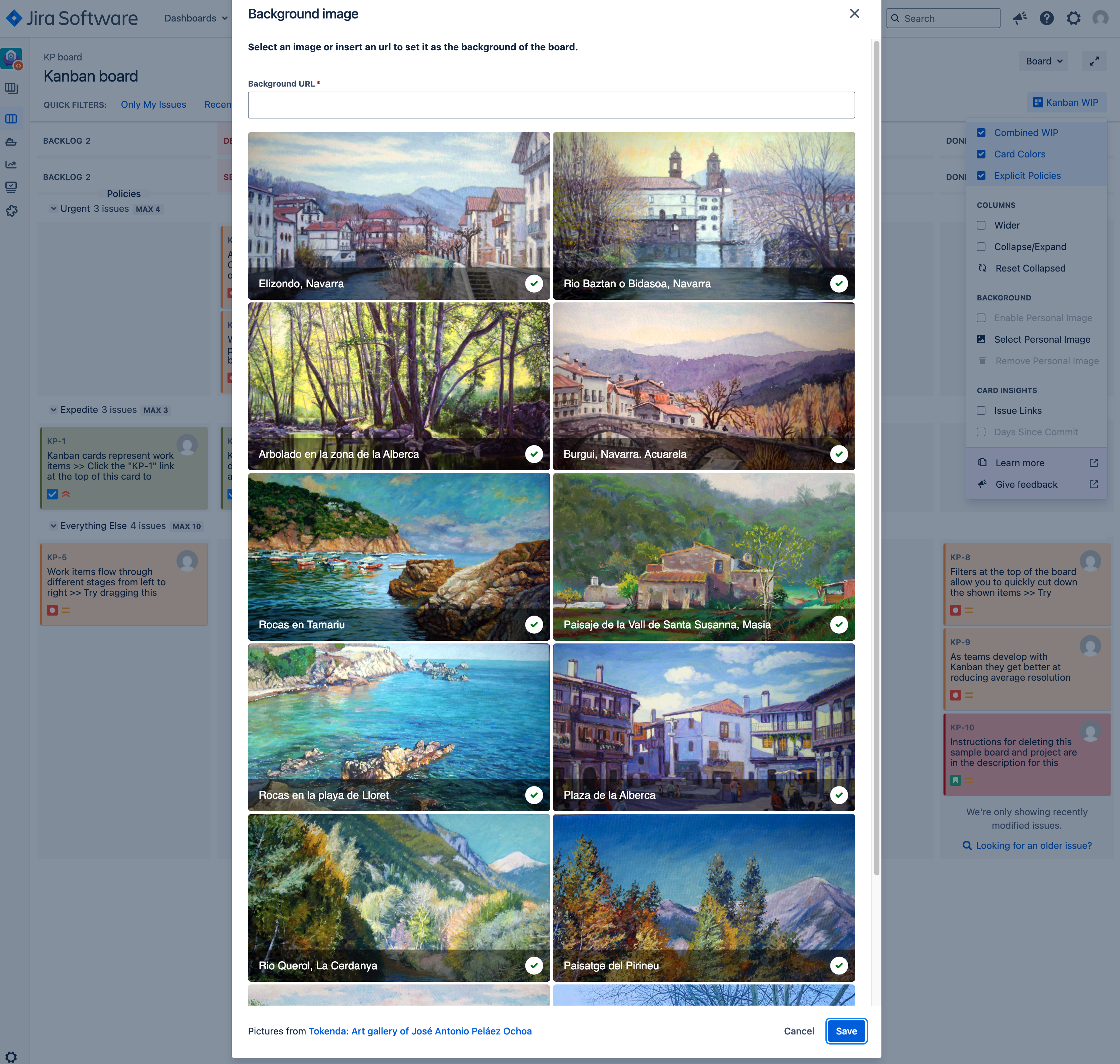Collapse the Urgent swimlane
Viewport: 1120px width, 1064px height.
pyautogui.click(x=53, y=209)
